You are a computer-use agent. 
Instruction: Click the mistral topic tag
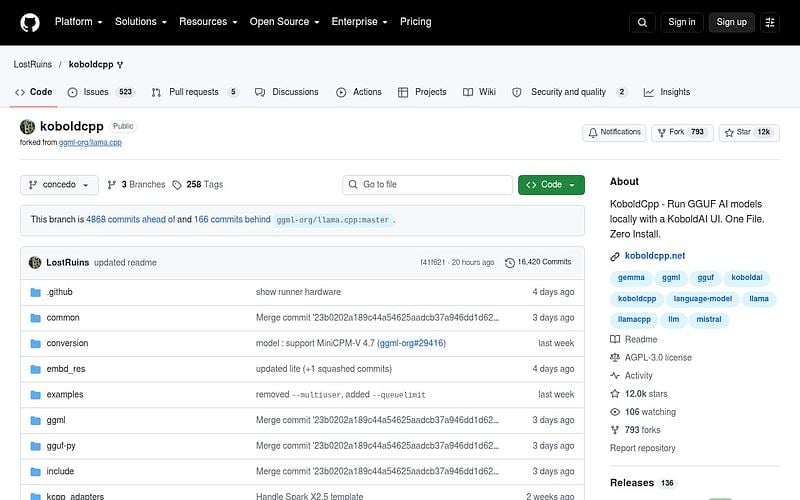click(x=709, y=319)
